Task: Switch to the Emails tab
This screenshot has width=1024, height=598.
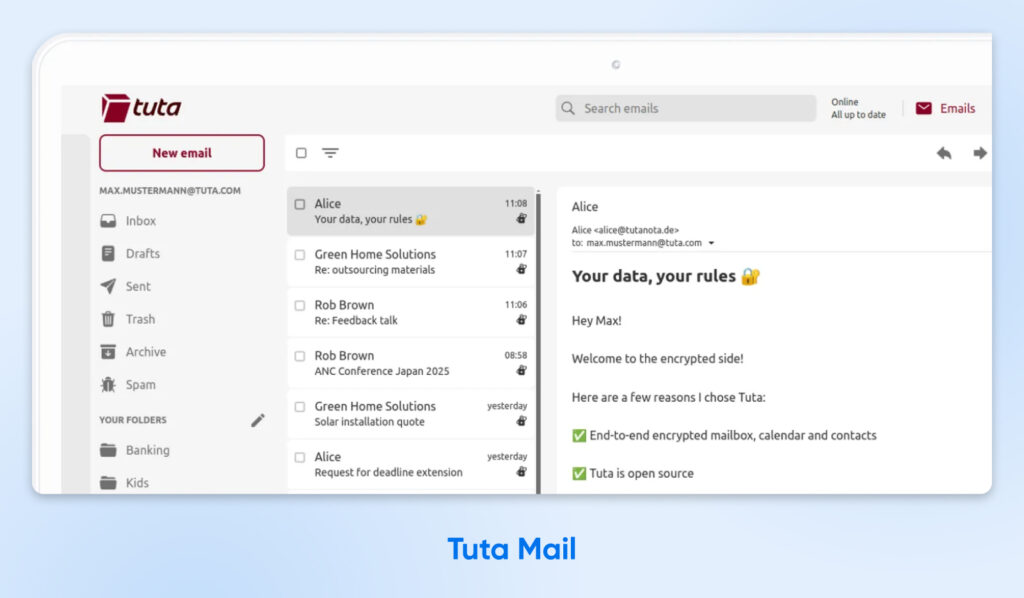Action: pos(945,108)
